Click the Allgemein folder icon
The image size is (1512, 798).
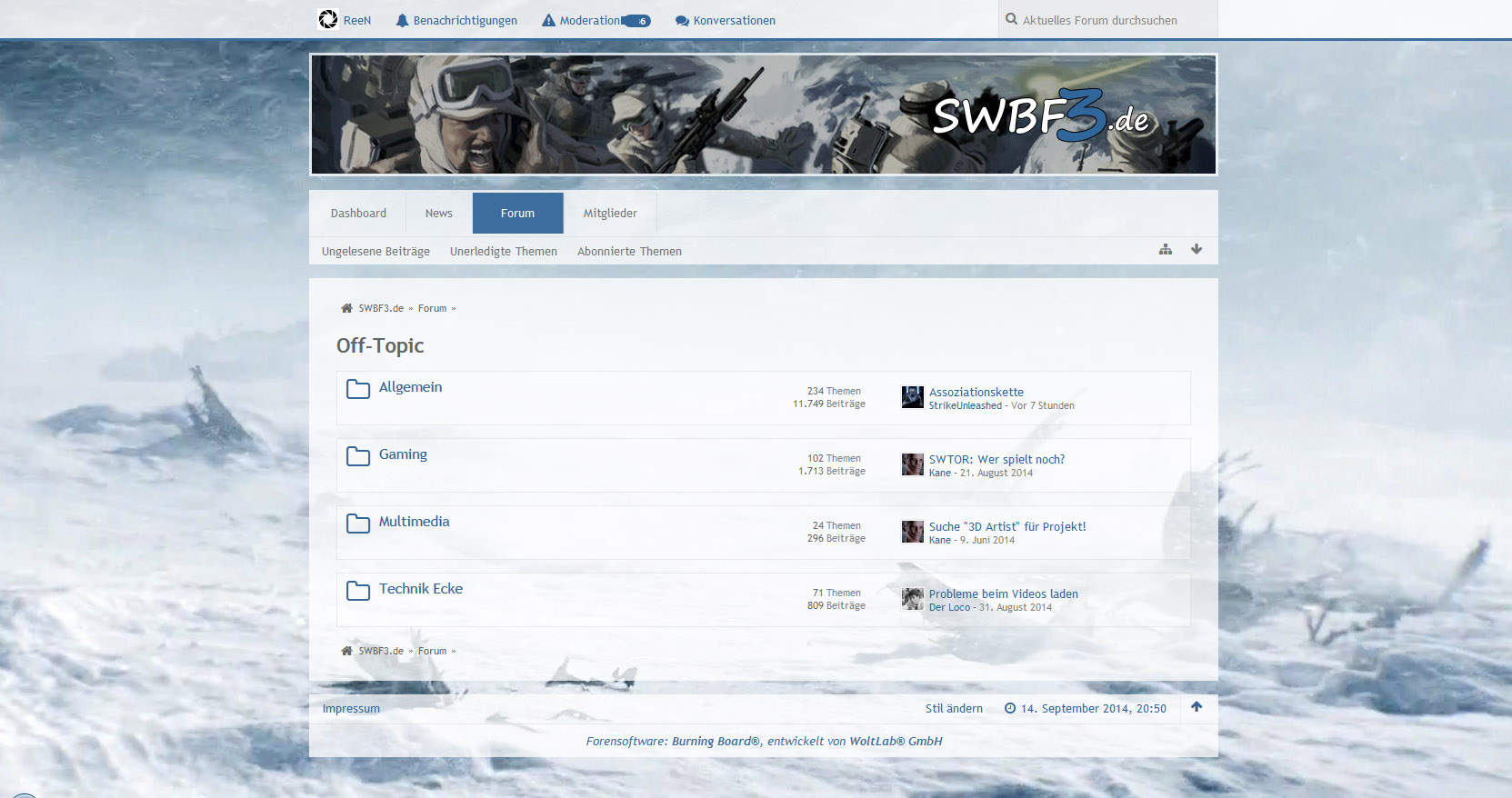tap(358, 389)
